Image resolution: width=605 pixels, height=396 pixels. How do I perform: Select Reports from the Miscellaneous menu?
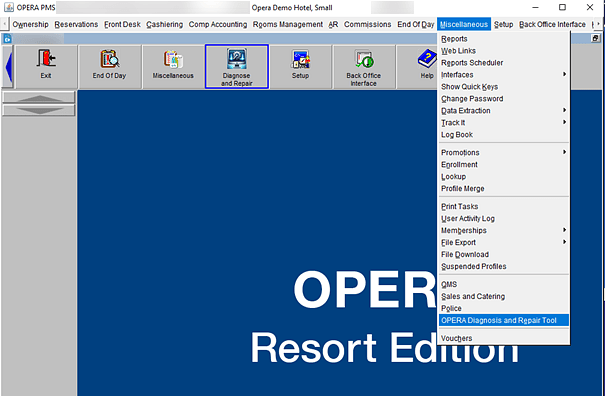(504, 39)
